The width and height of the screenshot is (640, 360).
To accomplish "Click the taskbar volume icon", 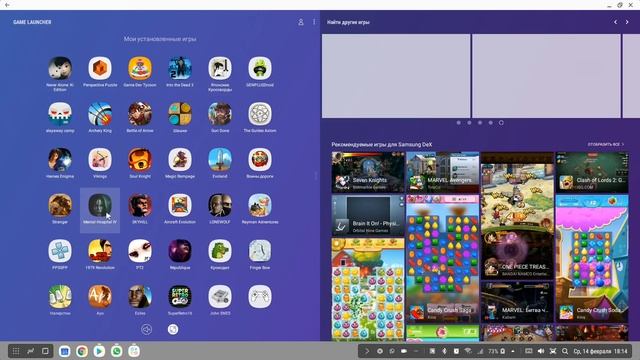I will [541, 351].
